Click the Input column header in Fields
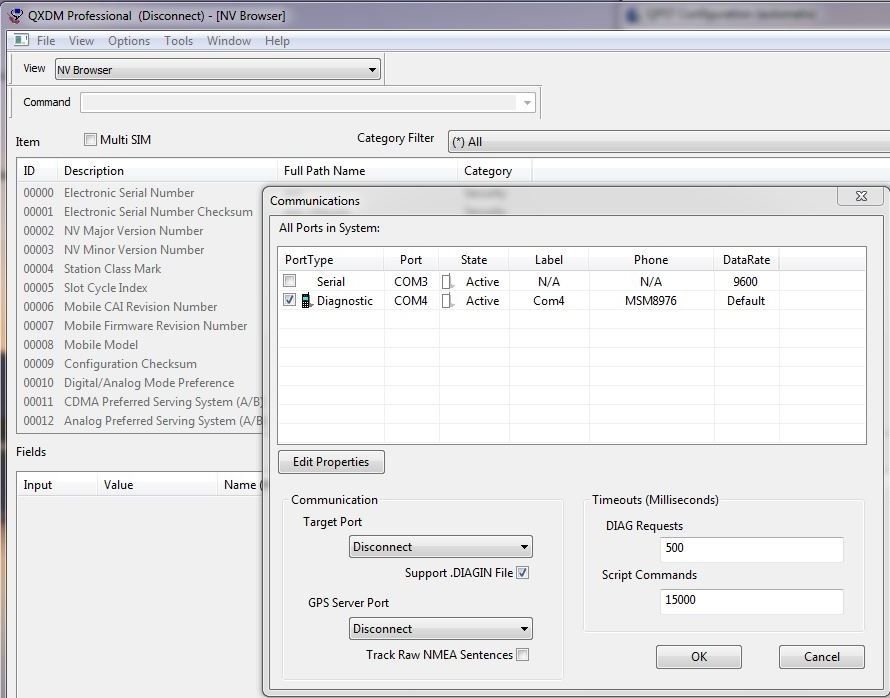Viewport: 890px width, 698px height. click(57, 485)
